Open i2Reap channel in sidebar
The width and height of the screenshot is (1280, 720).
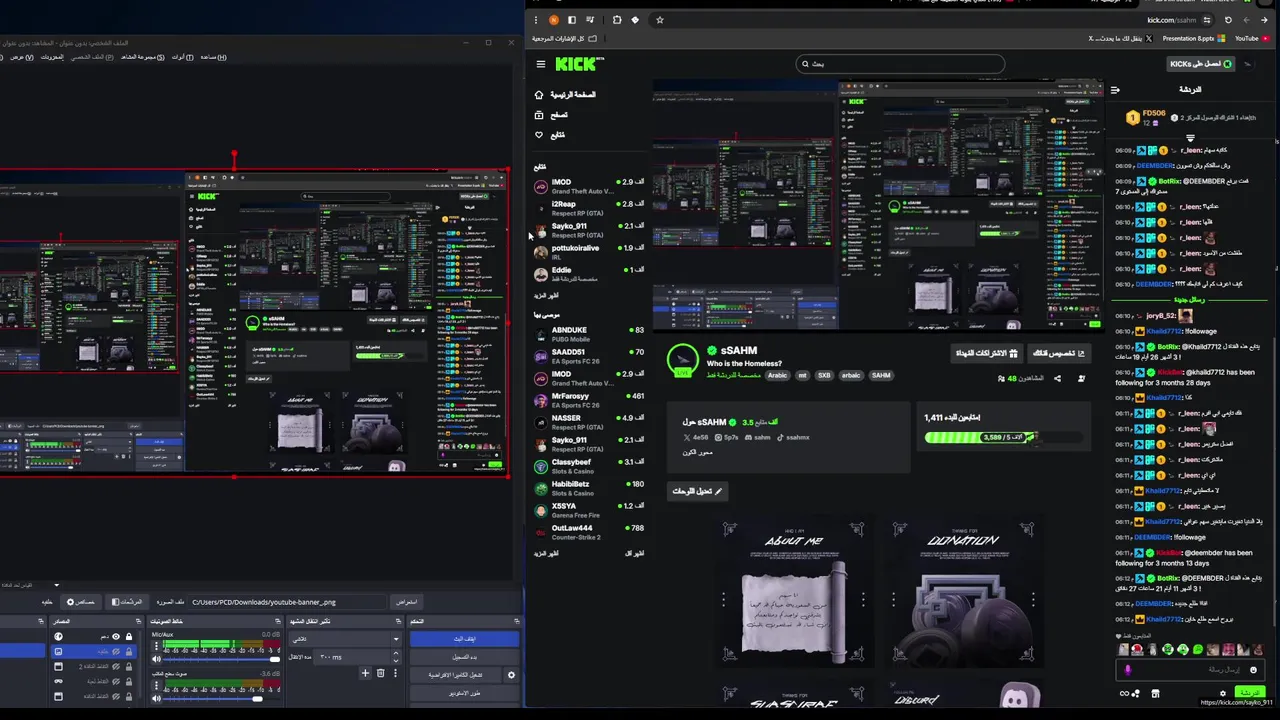tap(590, 208)
